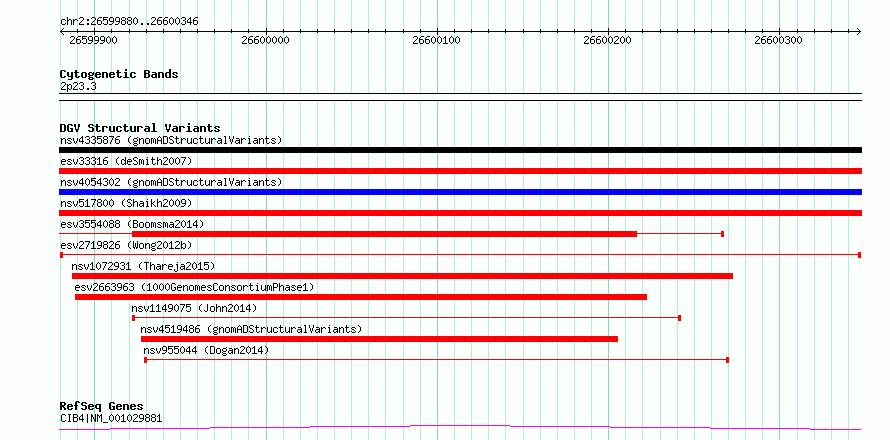Select the red nsv517800 Shaikh2009 bar
Image resolution: width=890 pixels, height=440 pixels.
coord(460,213)
